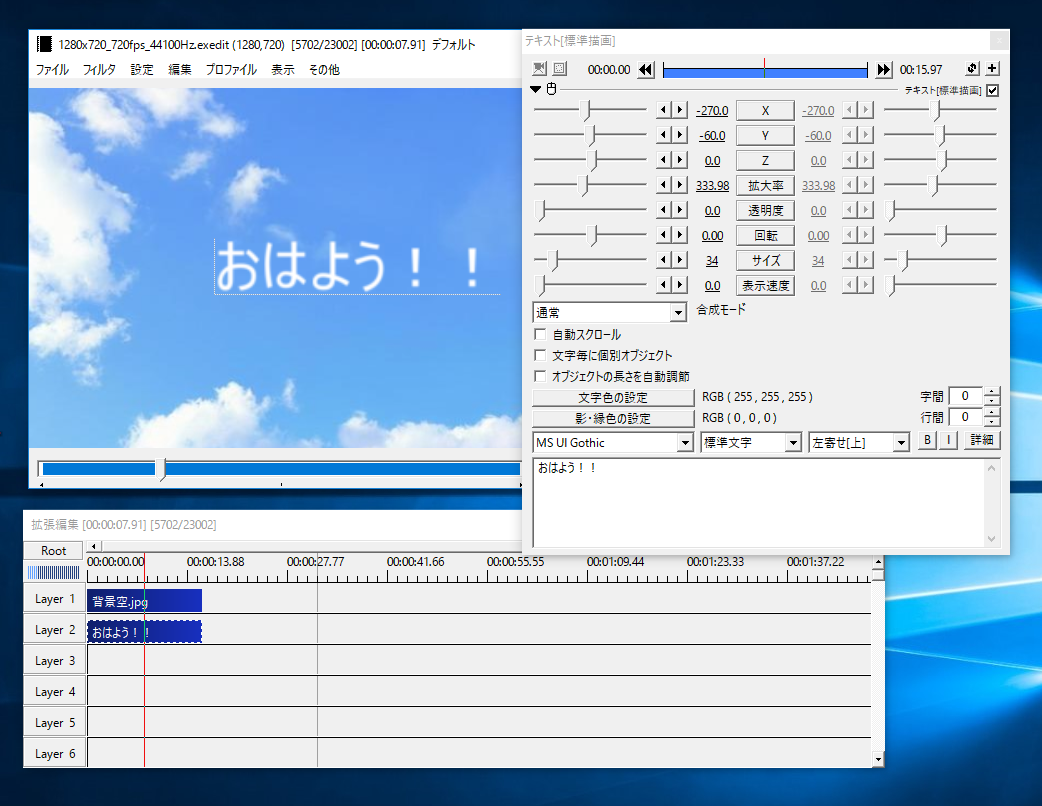This screenshot has width=1042, height=806.
Task: Click into the text box containing おはよう！！
Action: click(766, 502)
